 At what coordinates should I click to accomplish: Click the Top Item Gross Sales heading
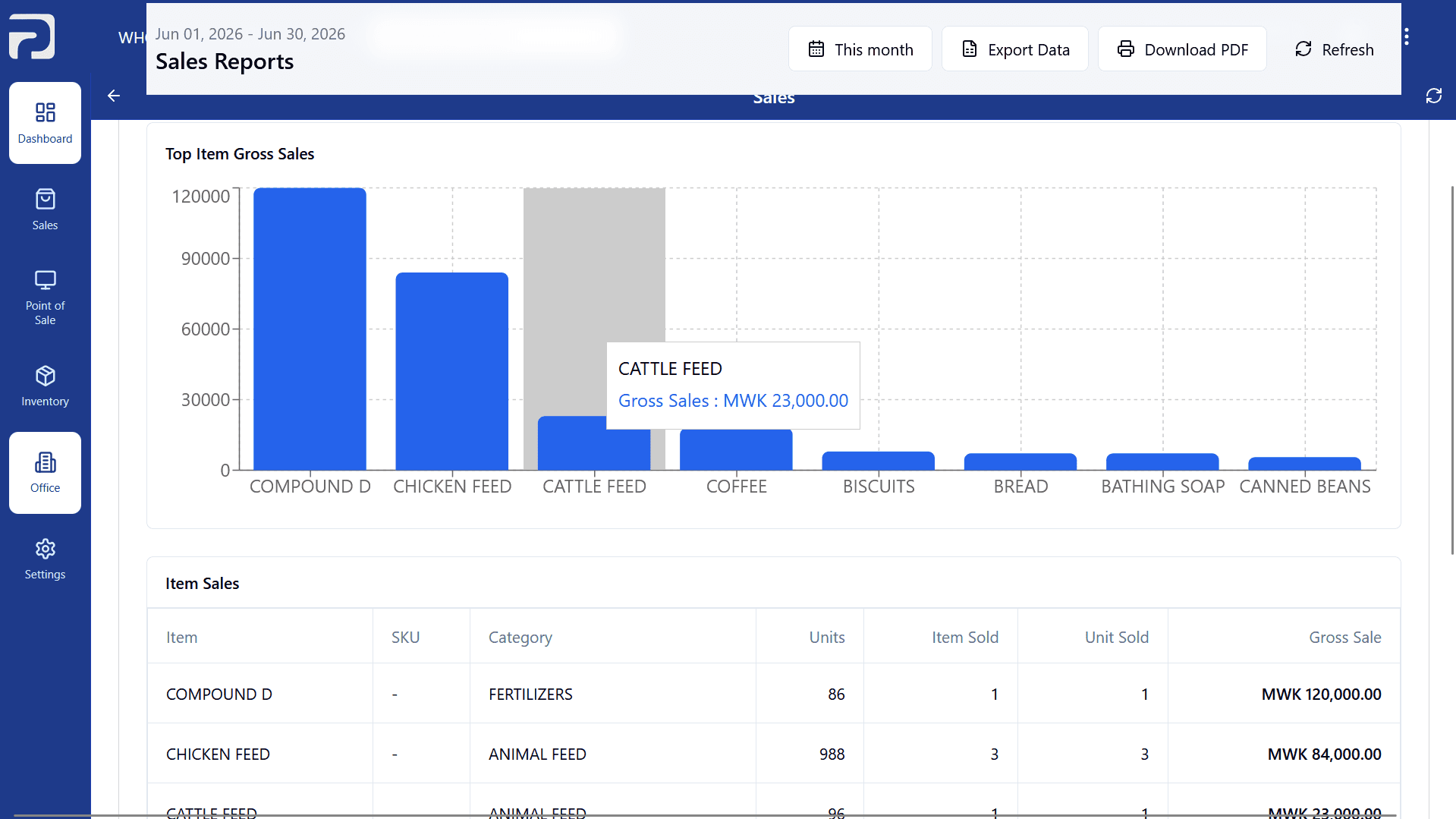tap(240, 153)
